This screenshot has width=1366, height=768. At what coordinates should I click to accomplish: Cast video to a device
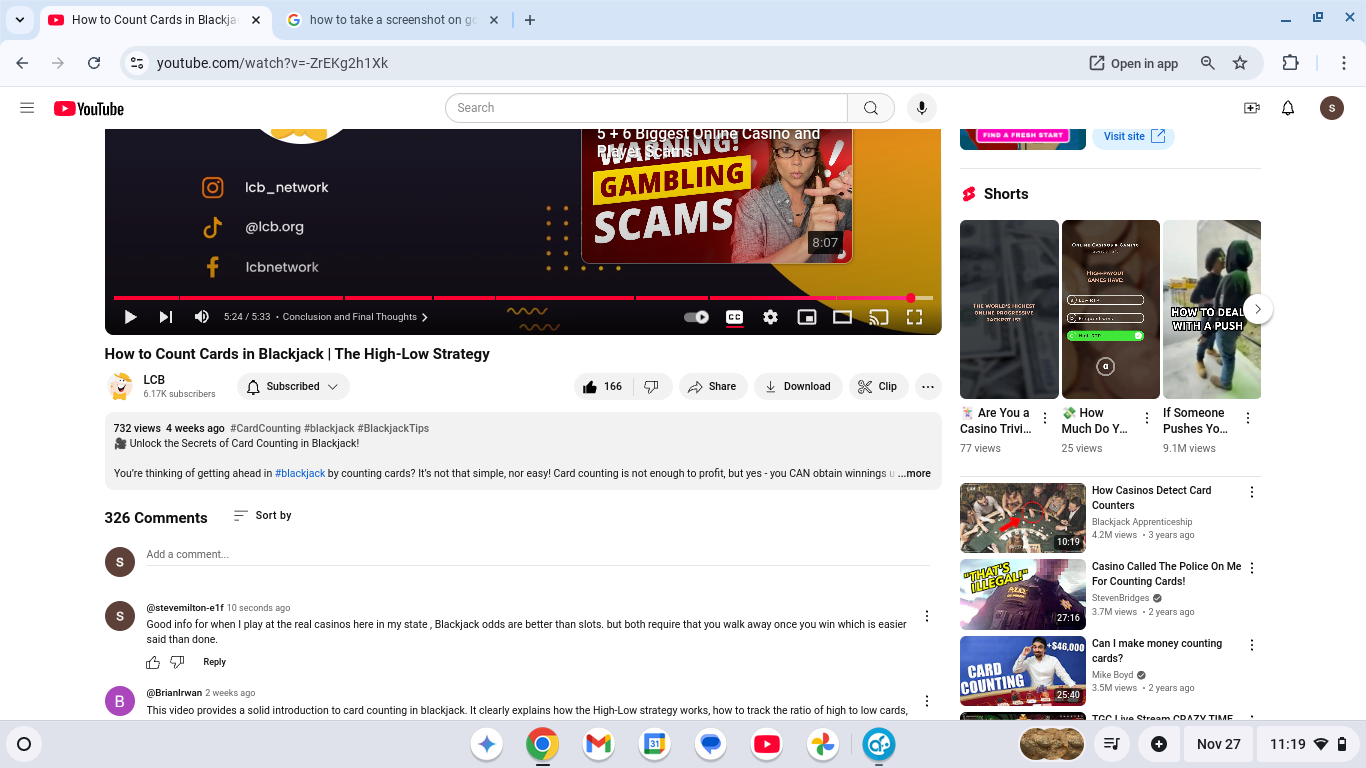[x=878, y=317]
